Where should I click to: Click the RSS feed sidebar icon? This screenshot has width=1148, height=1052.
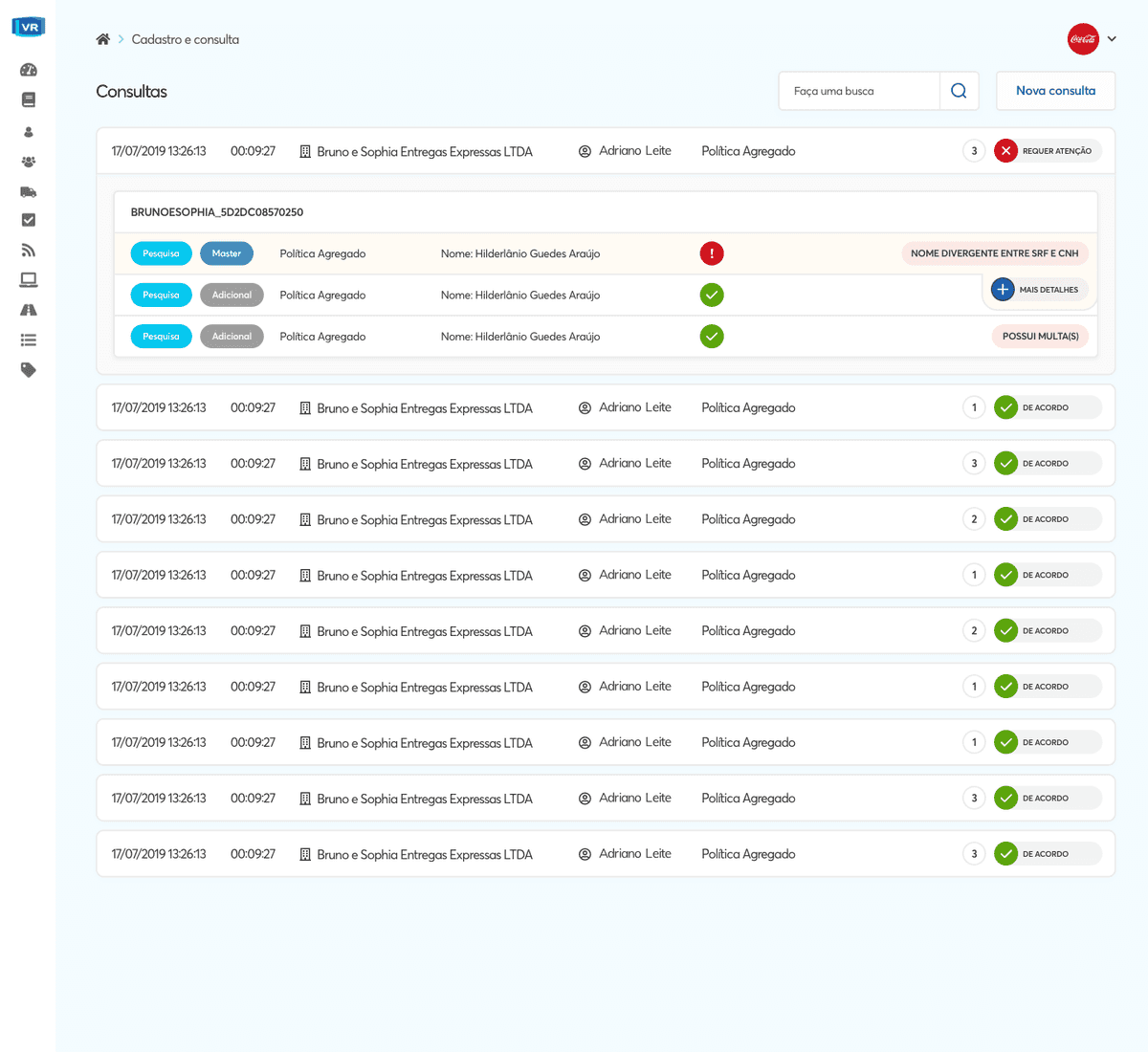click(x=28, y=251)
